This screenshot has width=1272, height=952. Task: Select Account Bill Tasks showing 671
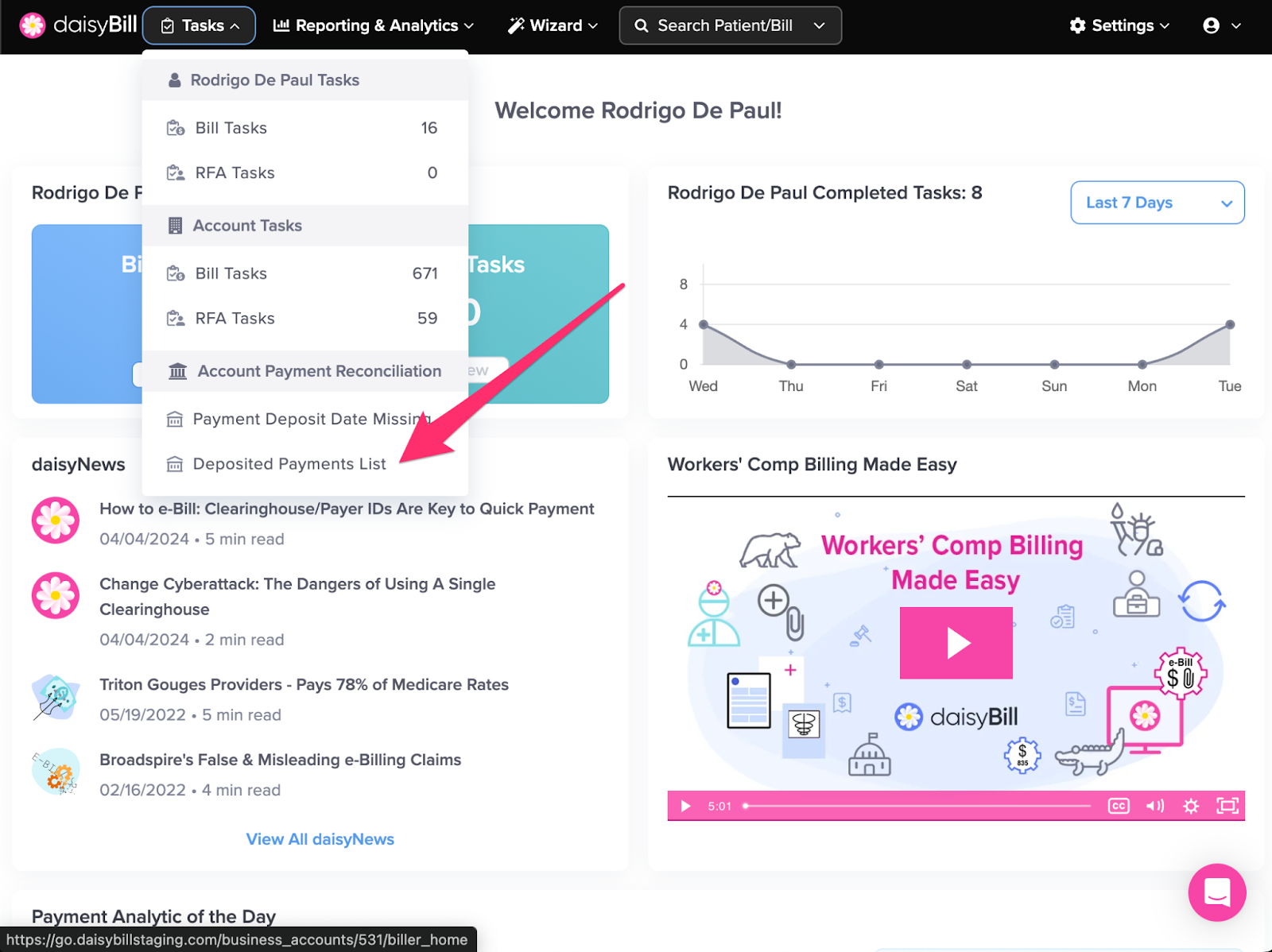(304, 273)
